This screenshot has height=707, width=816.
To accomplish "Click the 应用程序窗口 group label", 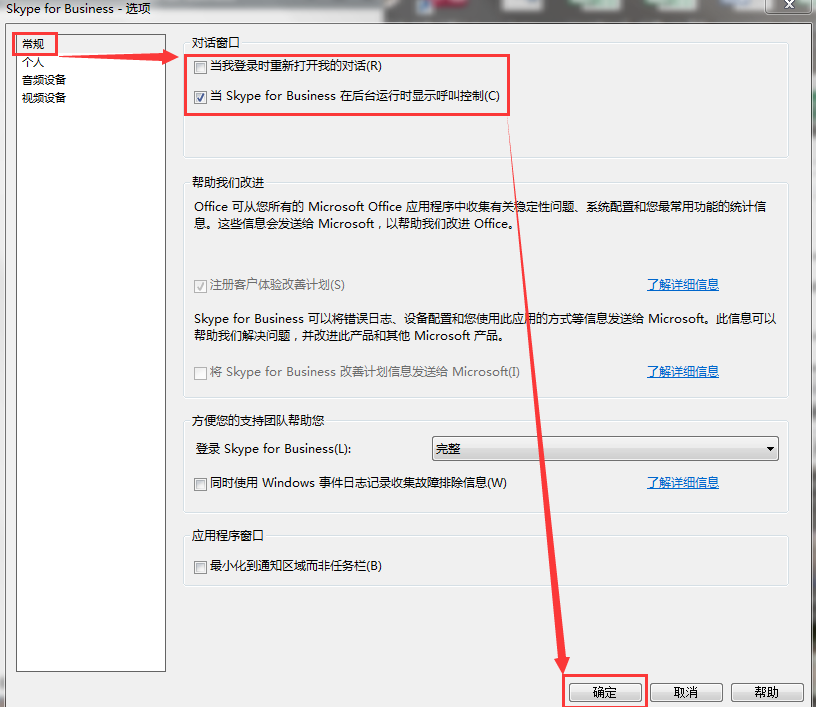I will coord(228,535).
